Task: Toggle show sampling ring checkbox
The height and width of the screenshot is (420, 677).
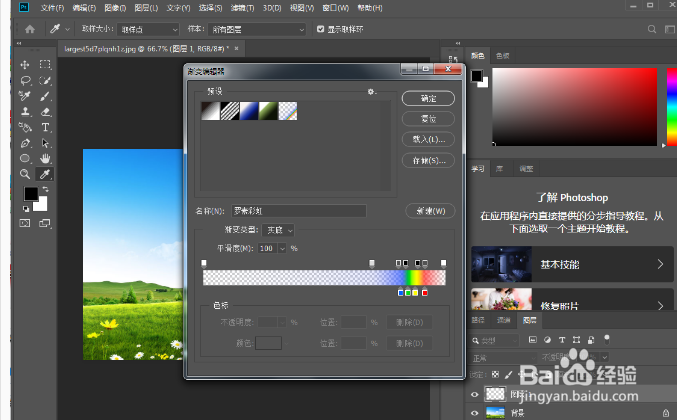Action: [320, 29]
